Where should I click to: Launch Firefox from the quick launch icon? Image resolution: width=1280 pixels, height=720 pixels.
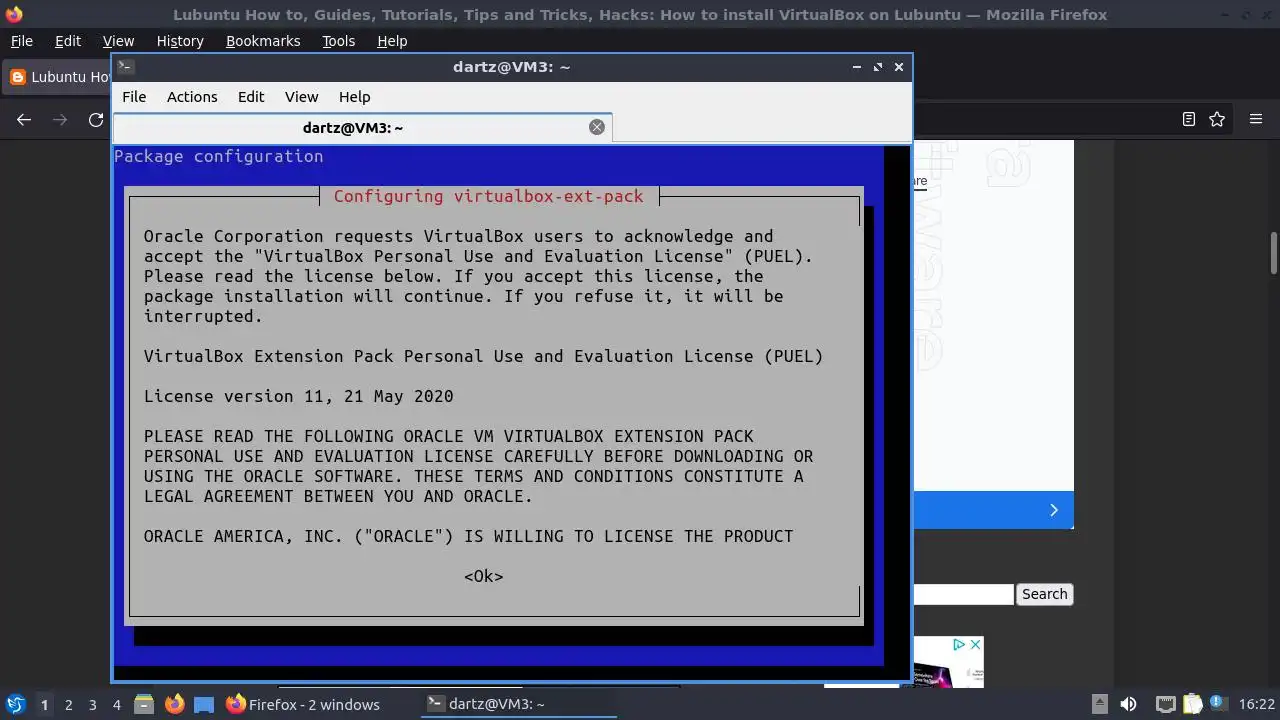174,704
